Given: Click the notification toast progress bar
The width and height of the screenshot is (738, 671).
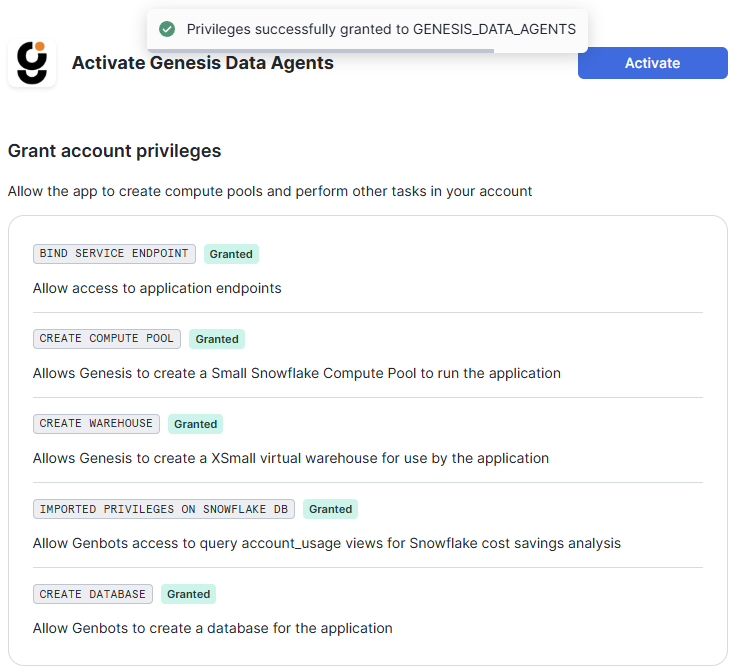Looking at the screenshot, I should [x=321, y=50].
